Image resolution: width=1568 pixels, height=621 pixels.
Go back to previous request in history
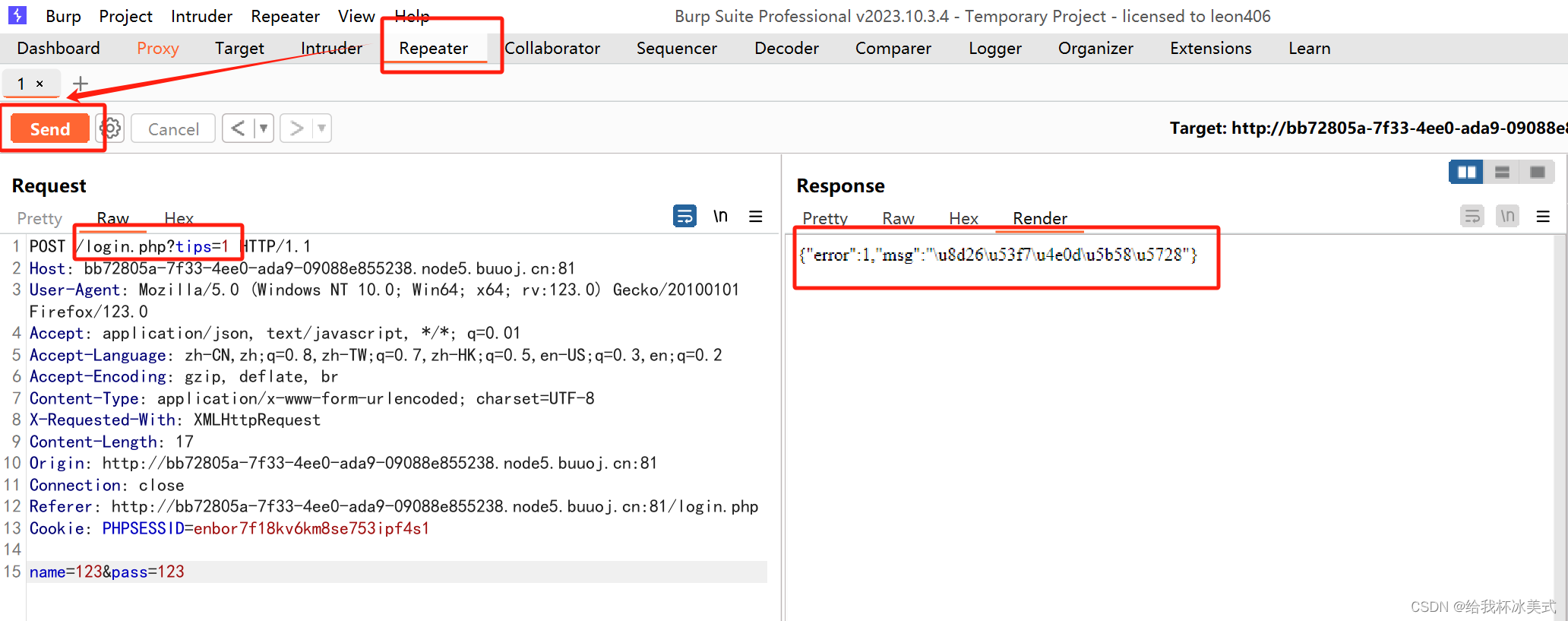[238, 128]
